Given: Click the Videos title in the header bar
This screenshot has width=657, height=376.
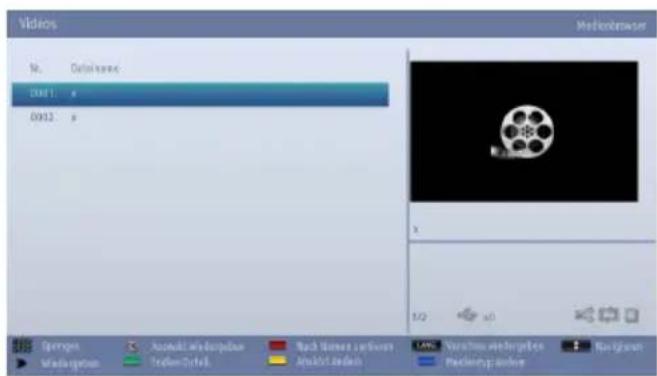Looking at the screenshot, I should pyautogui.click(x=37, y=24).
